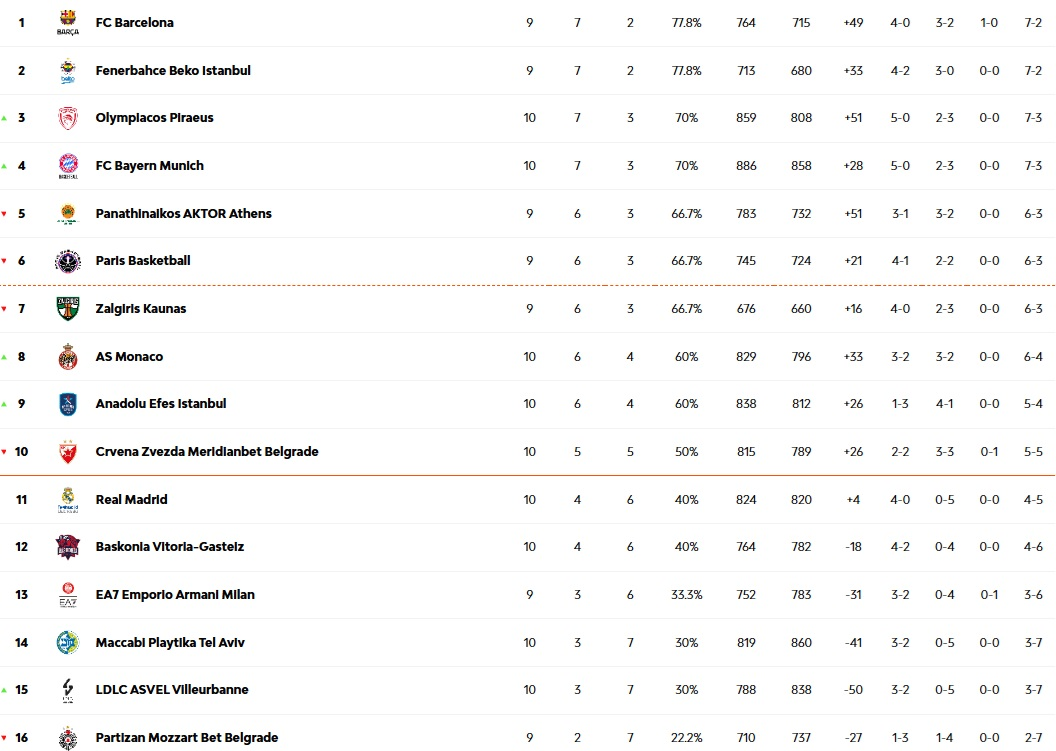Viewport: 1056px width, 751px height.
Task: Click the Paris Basketball round logo
Action: click(x=68, y=261)
